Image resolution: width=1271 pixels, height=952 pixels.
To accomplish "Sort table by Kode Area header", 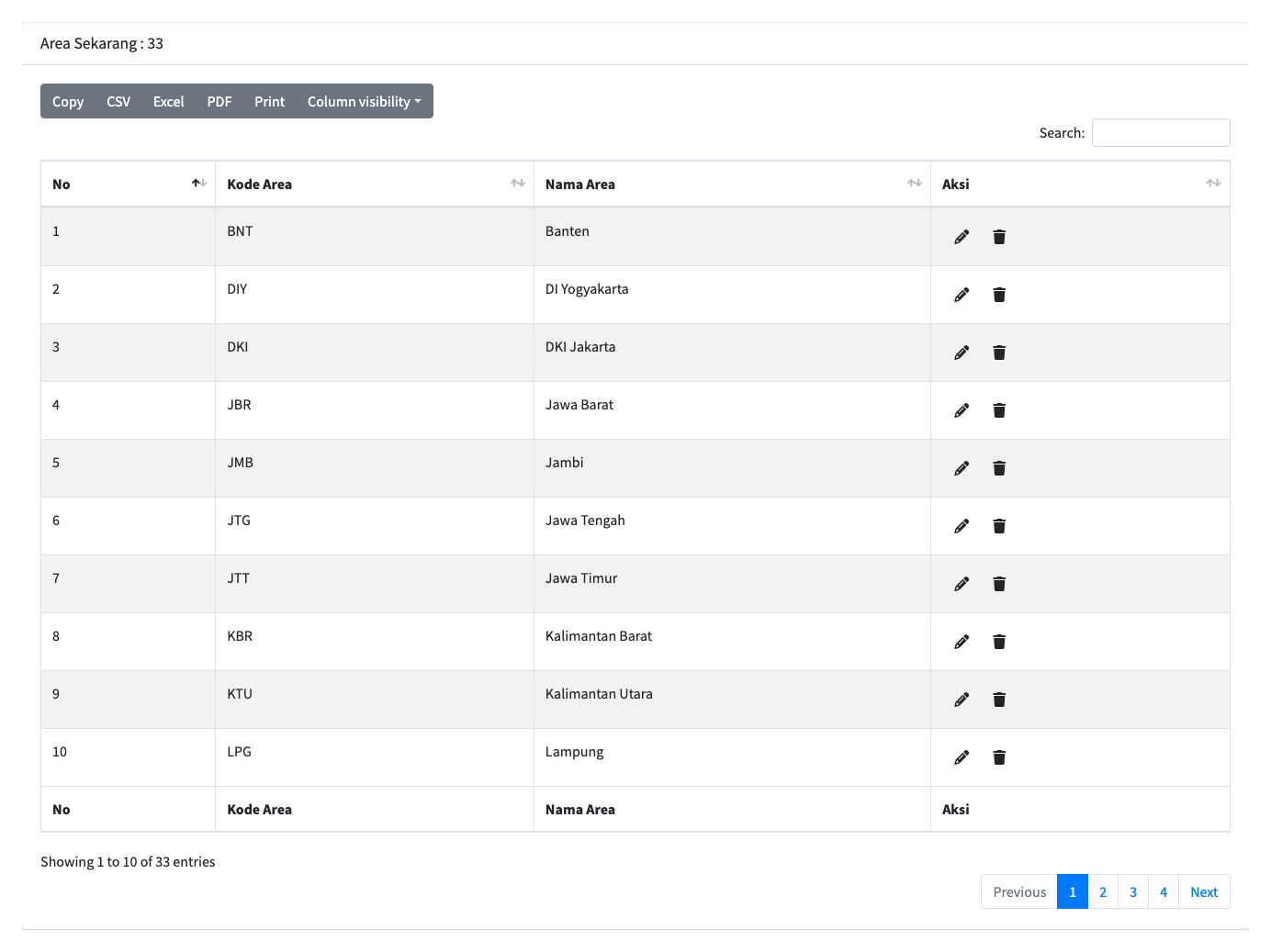I will pyautogui.click(x=375, y=185).
